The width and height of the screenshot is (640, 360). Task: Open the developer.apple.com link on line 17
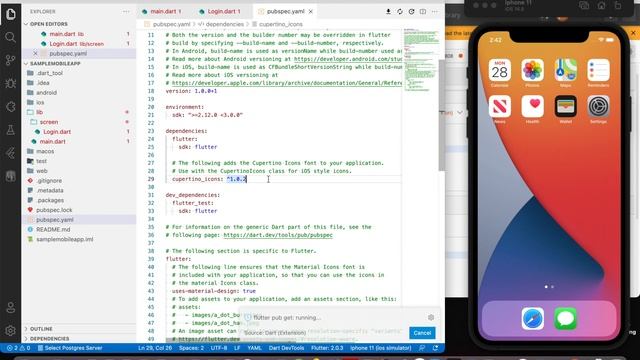pos(287,83)
